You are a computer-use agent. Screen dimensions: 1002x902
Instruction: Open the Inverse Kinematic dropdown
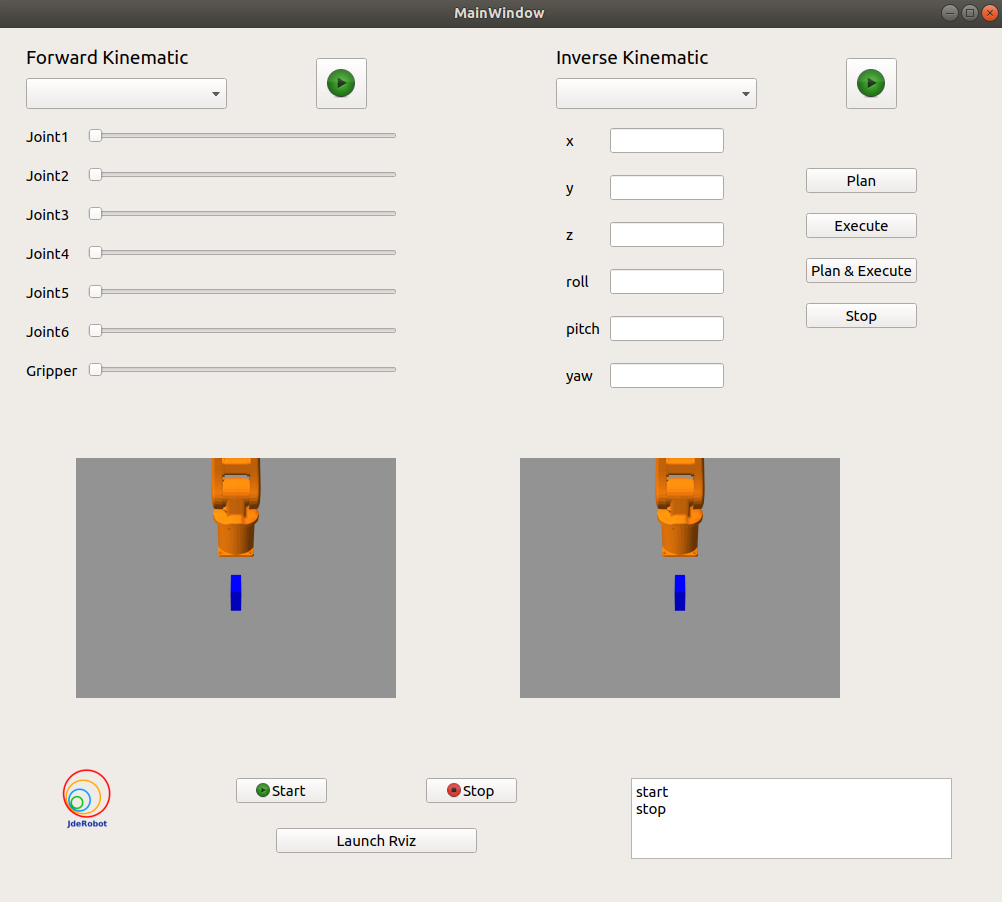click(656, 93)
